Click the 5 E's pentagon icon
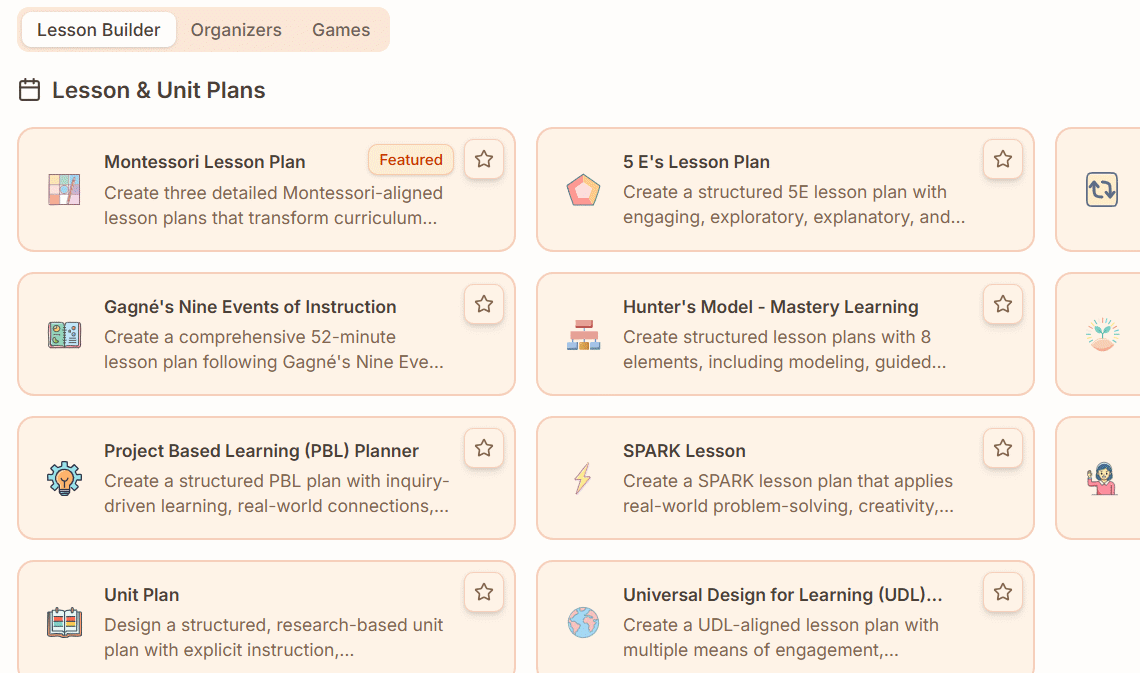 (x=583, y=190)
